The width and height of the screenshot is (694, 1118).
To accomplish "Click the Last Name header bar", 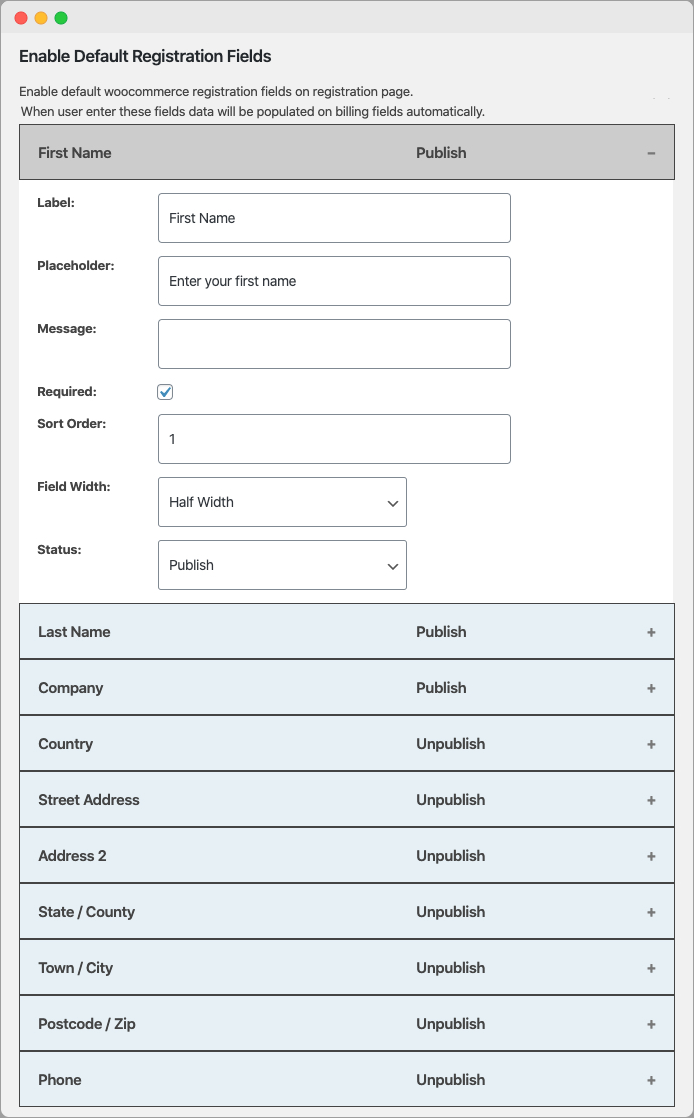I will [x=300, y=632].
